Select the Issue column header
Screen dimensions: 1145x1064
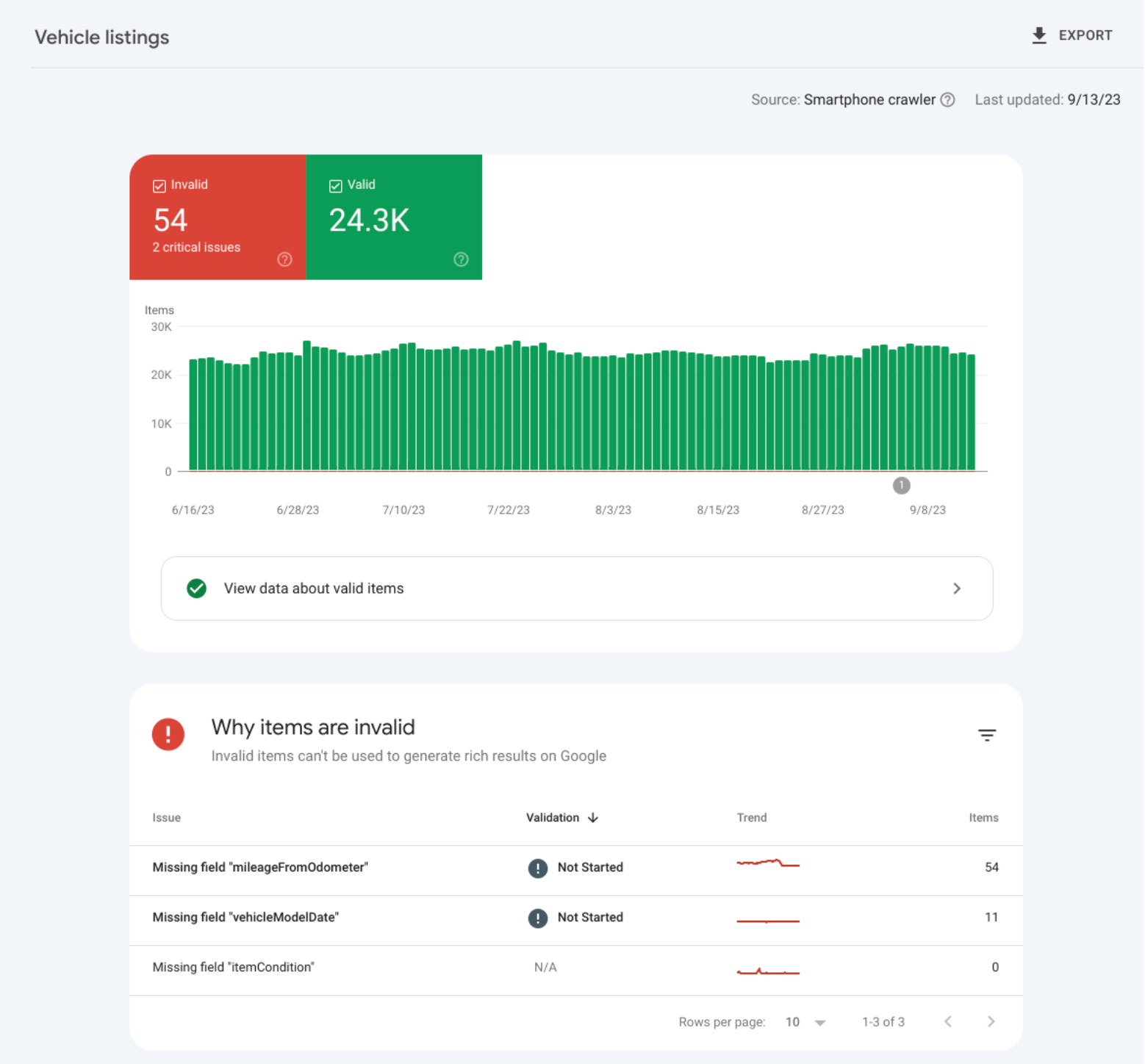pos(166,817)
